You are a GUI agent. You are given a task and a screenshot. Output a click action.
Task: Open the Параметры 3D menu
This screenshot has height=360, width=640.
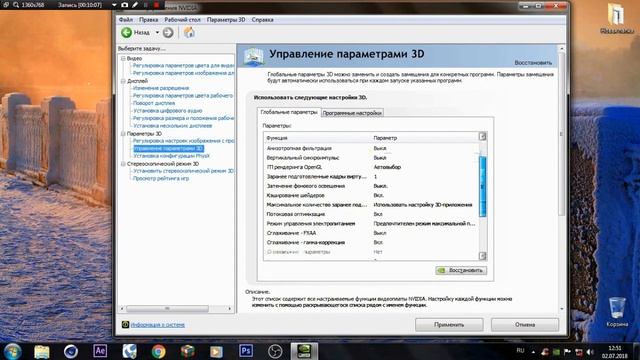226,20
